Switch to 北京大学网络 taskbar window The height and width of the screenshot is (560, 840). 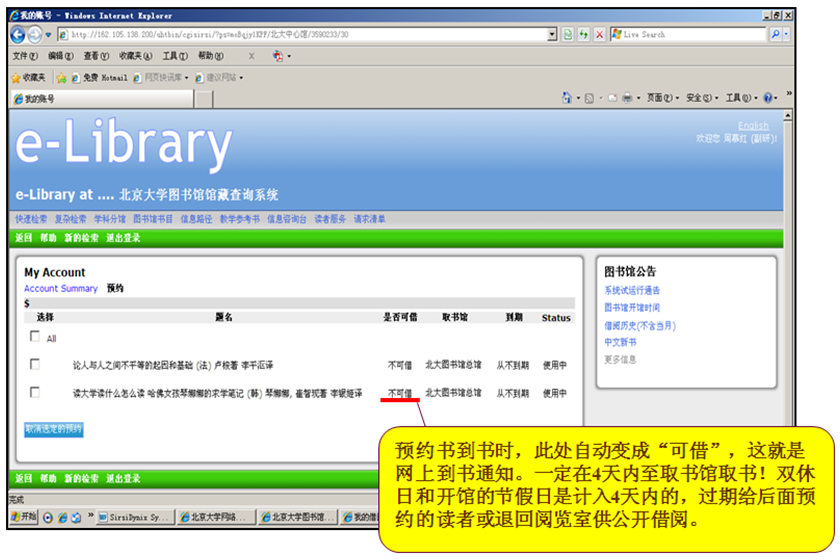[216, 517]
